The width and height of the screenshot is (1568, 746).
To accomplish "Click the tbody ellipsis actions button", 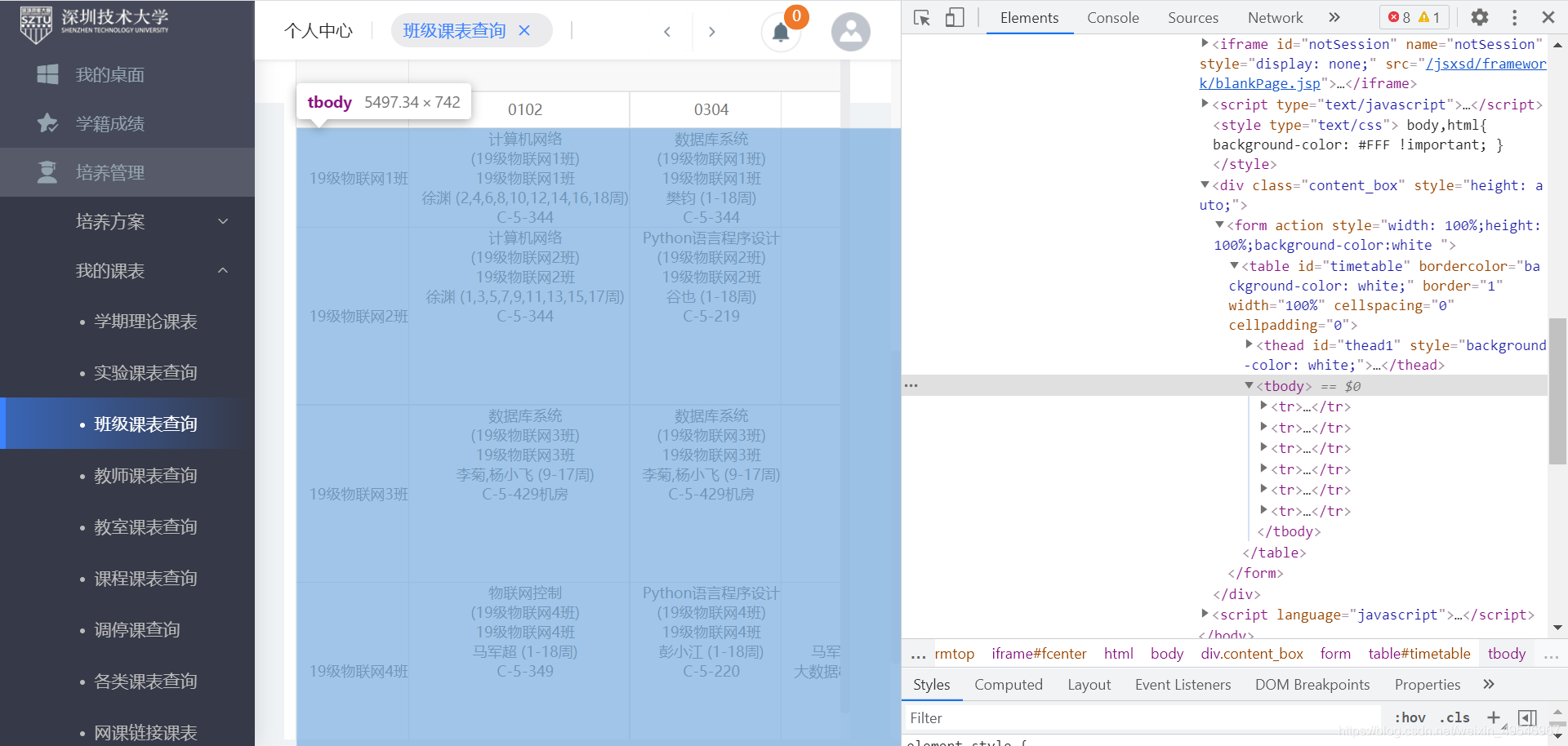I will click(x=911, y=385).
